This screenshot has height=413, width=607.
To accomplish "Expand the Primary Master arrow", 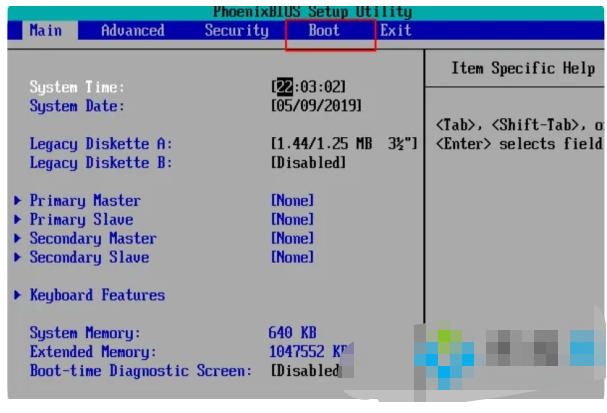I will [18, 201].
